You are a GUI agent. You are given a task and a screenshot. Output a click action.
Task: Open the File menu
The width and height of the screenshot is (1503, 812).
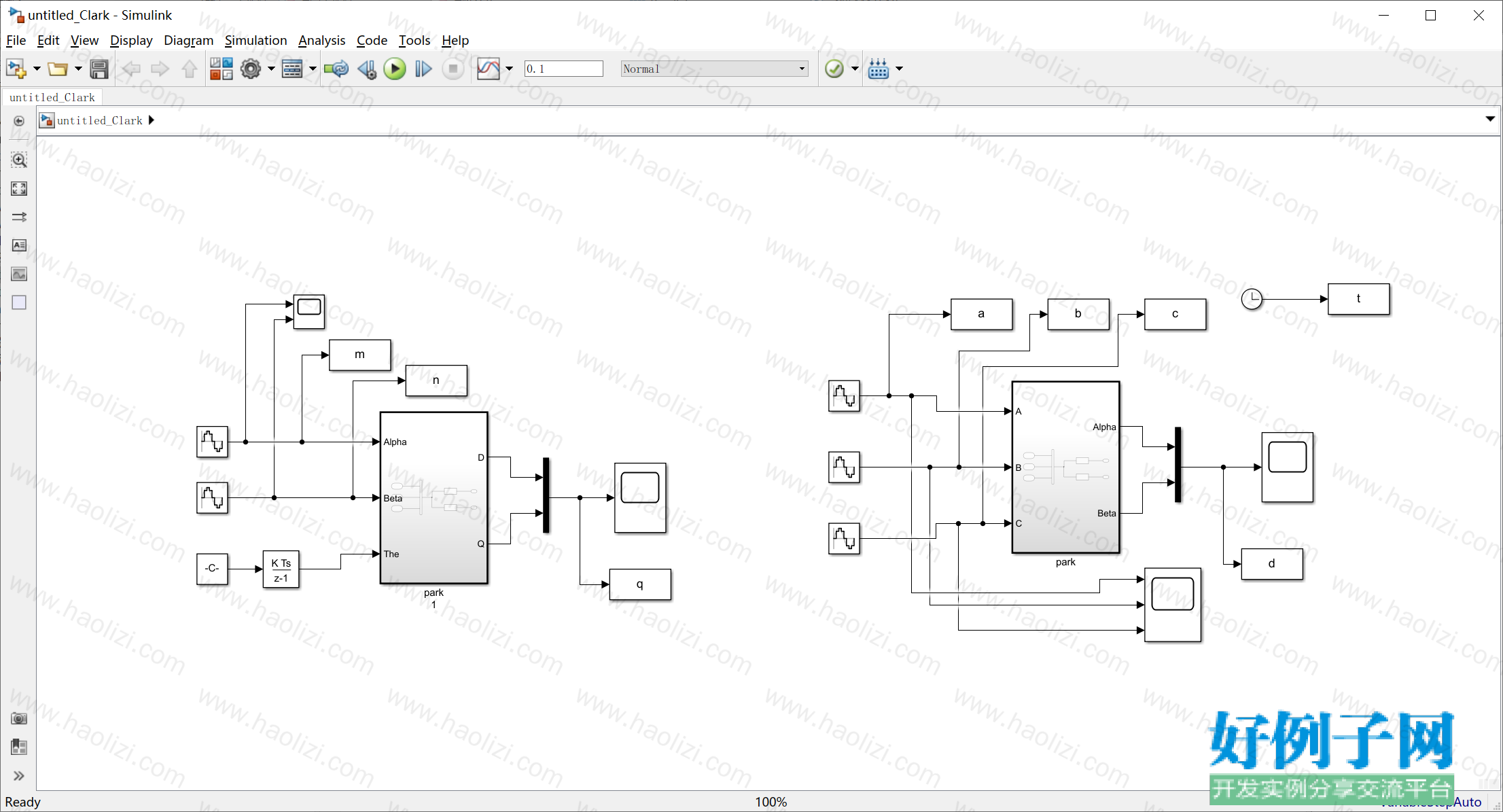[x=16, y=41]
